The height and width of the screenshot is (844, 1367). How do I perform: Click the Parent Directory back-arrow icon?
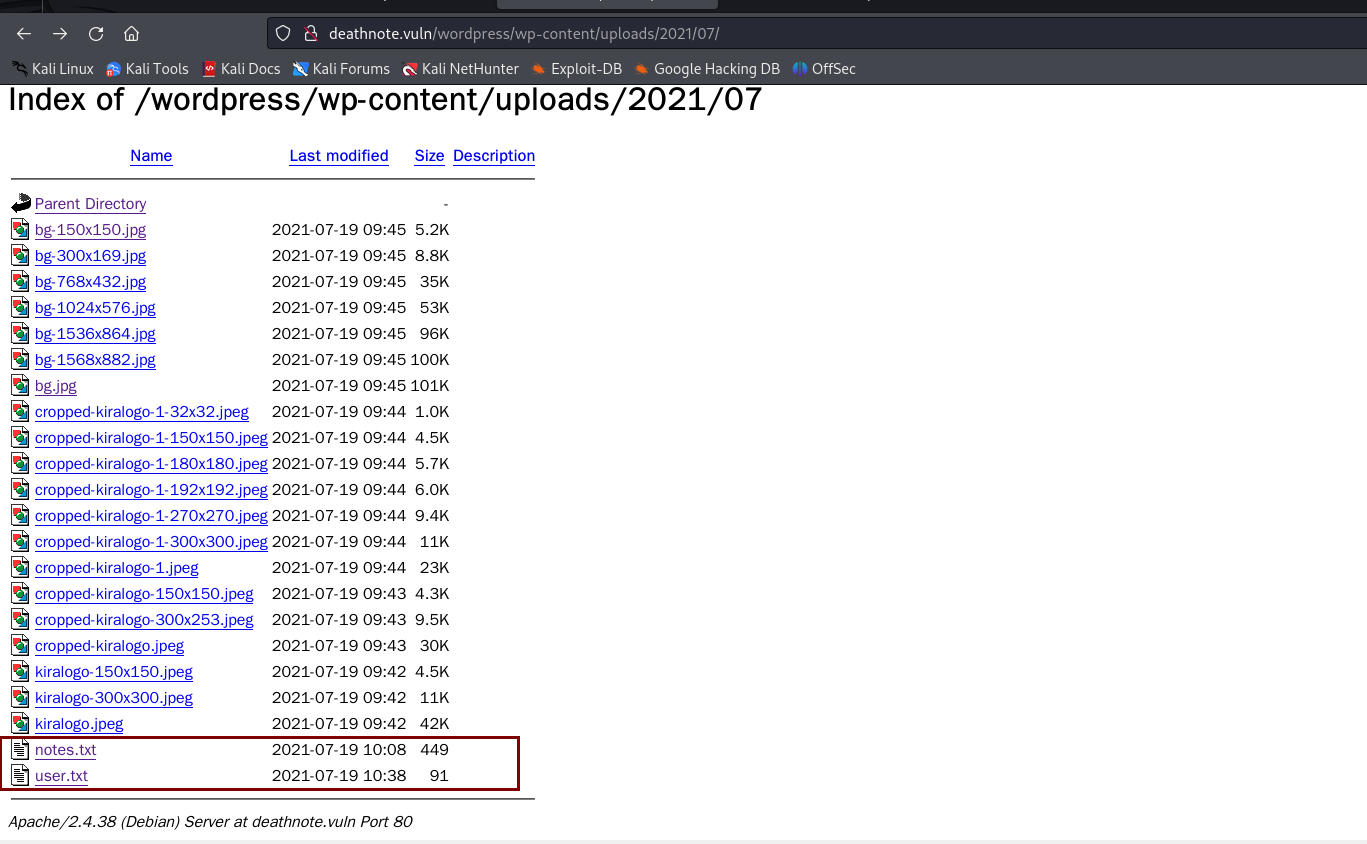[x=21, y=204]
